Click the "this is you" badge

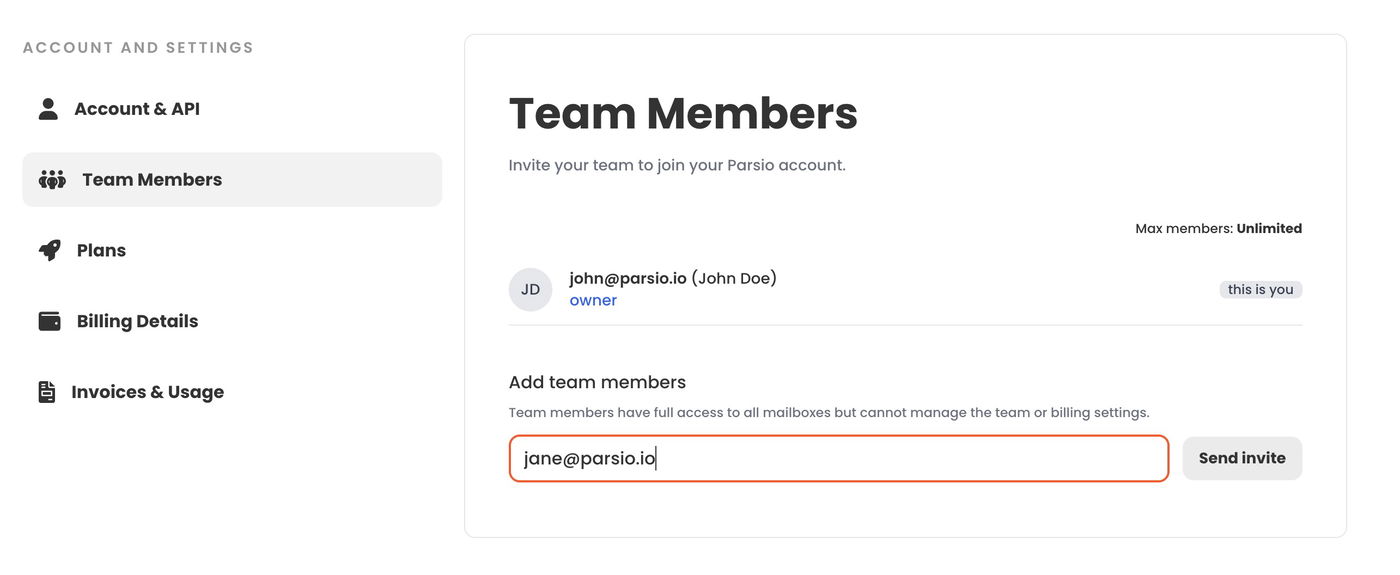(x=1260, y=289)
